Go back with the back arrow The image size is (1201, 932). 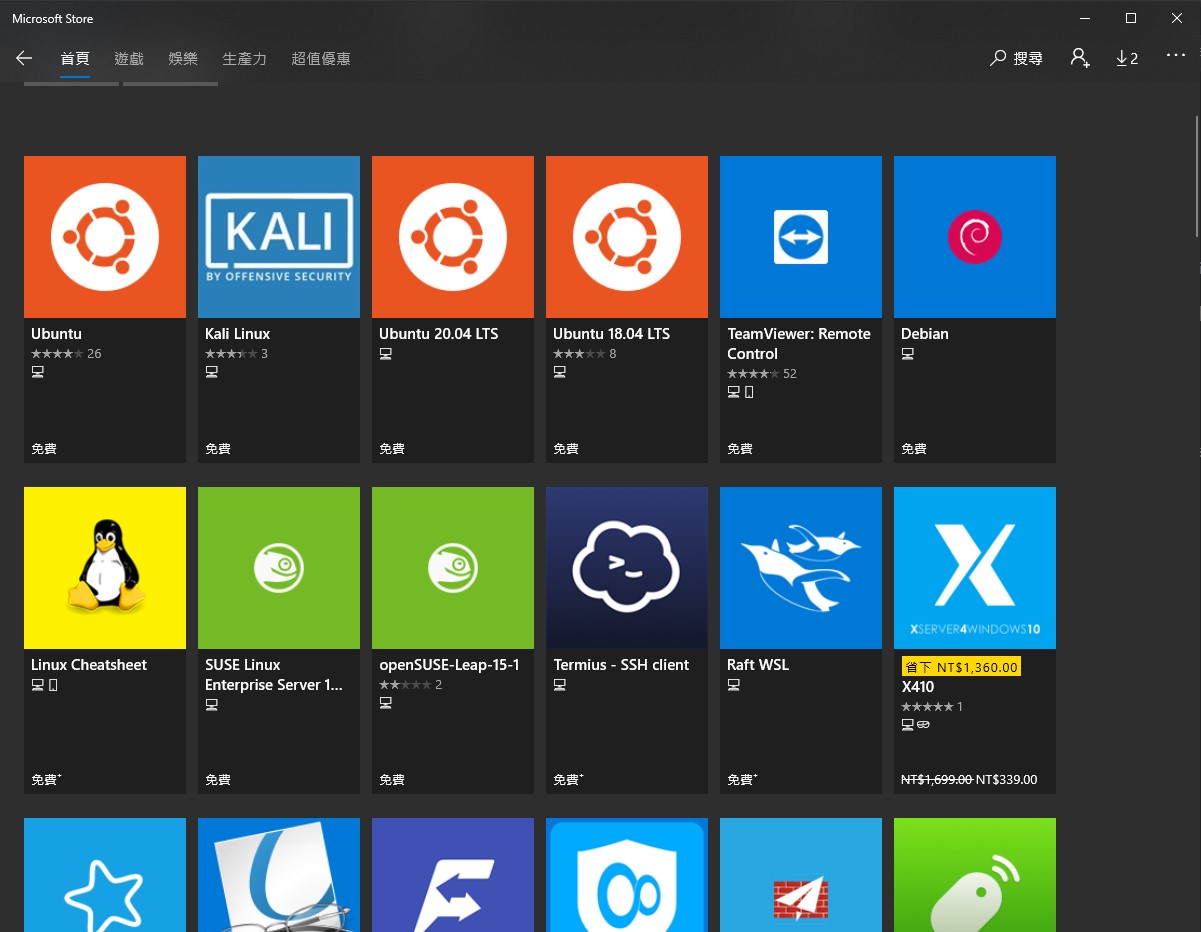click(24, 59)
